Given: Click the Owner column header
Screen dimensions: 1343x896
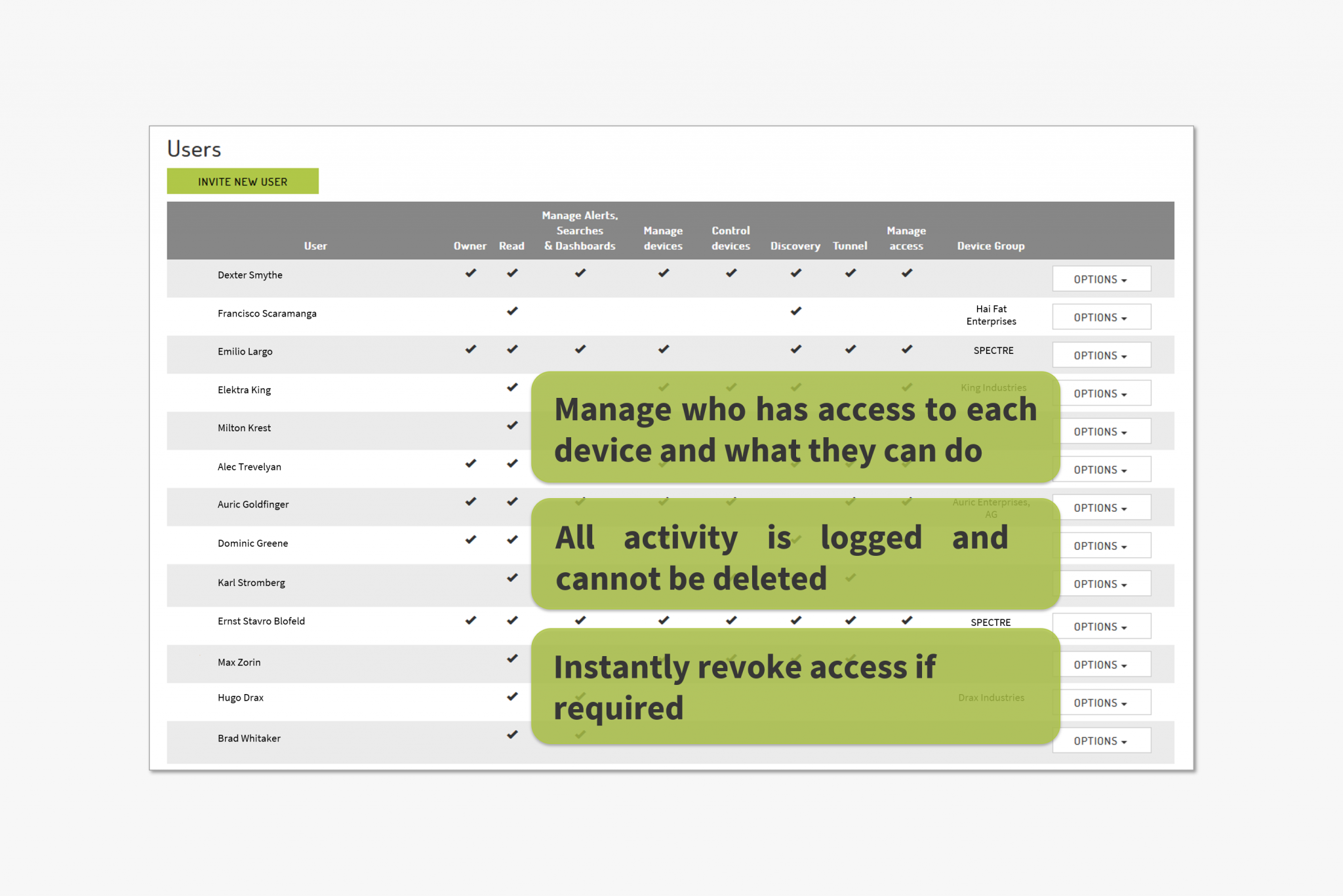Looking at the screenshot, I should coord(470,246).
